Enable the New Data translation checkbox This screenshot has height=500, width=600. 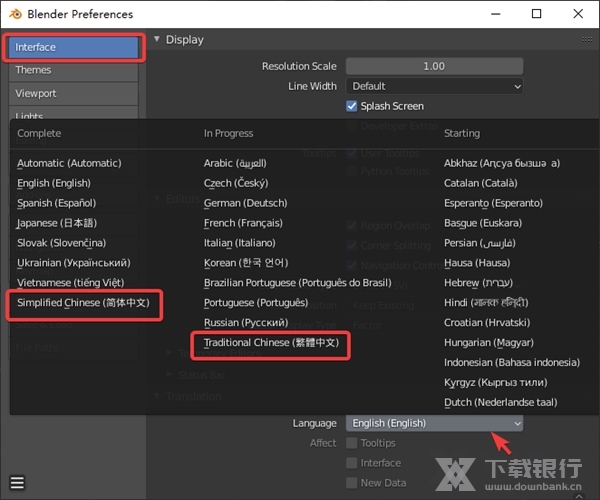(352, 483)
